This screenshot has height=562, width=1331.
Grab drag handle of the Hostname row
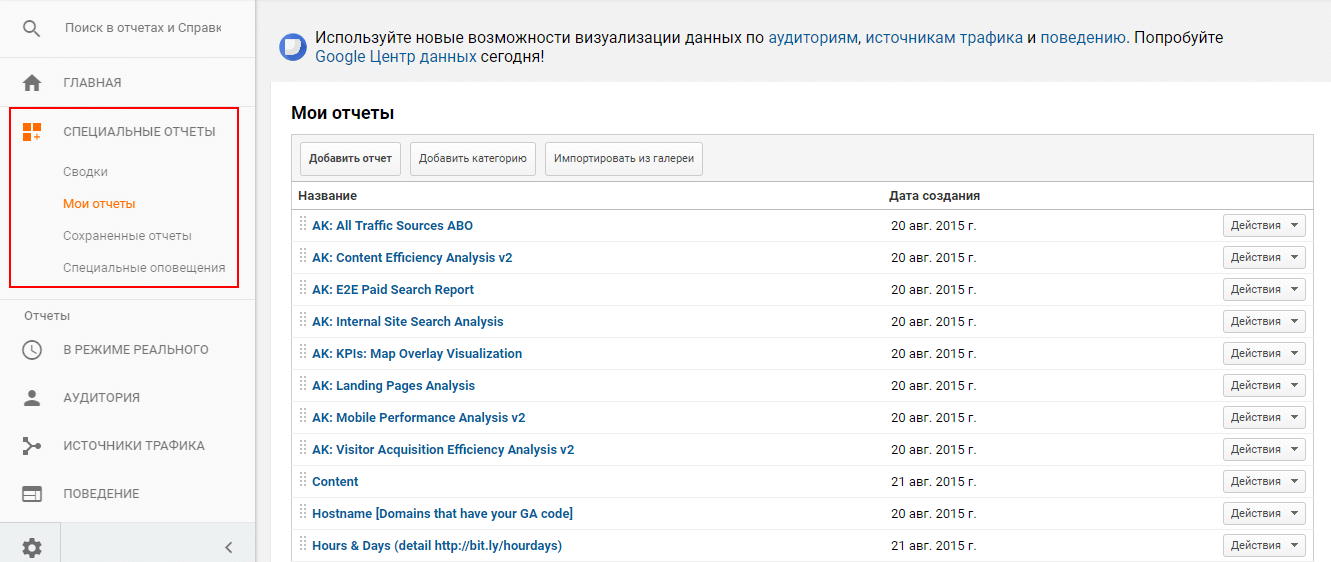[x=303, y=513]
